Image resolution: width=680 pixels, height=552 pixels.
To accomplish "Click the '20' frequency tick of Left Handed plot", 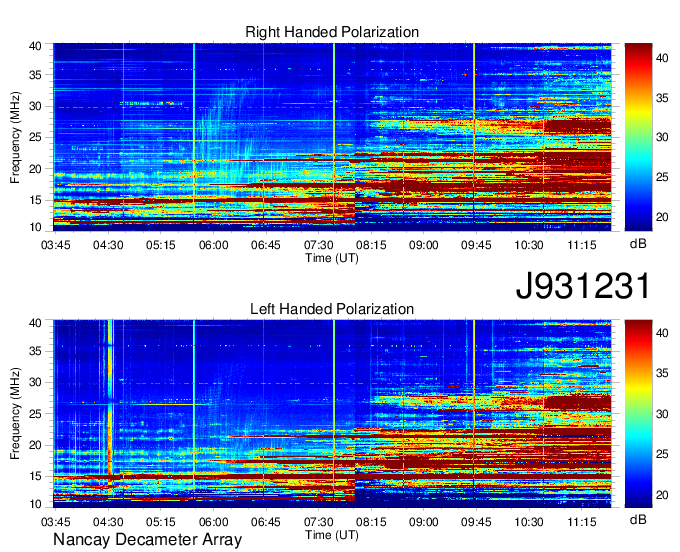I will [35, 445].
